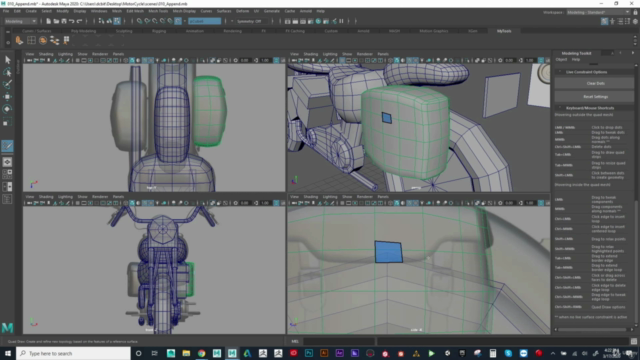Image resolution: width=640 pixels, height=360 pixels.
Task: Click the Undo arrow icon
Action: pos(71,21)
